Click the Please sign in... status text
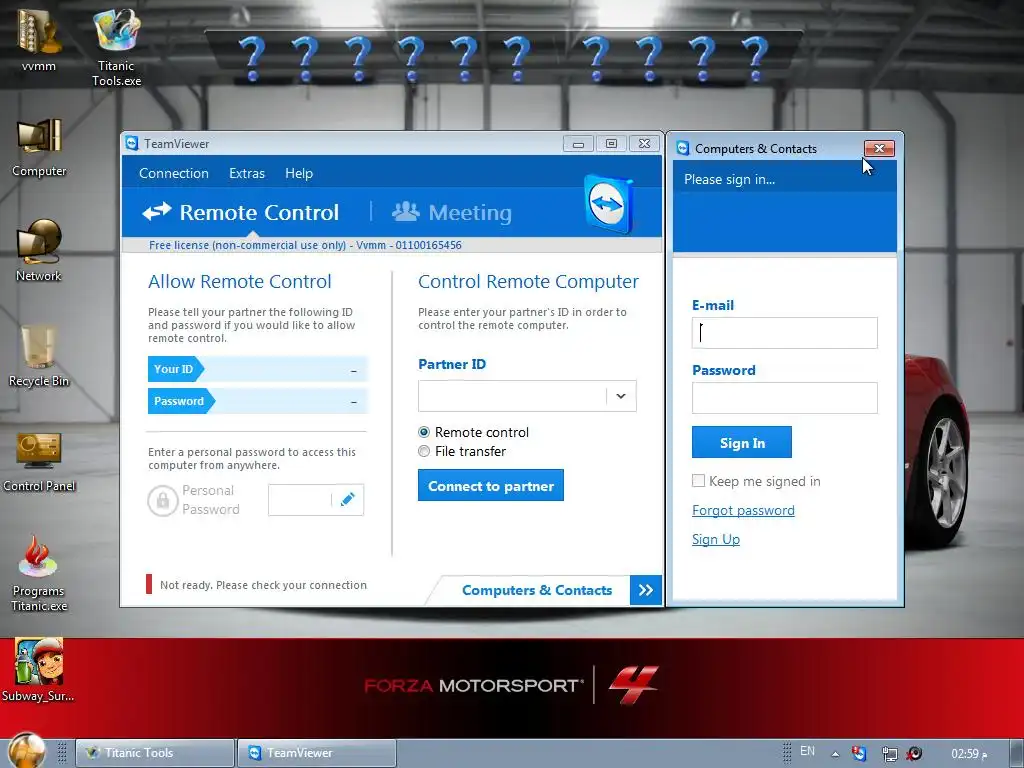 [x=729, y=180]
